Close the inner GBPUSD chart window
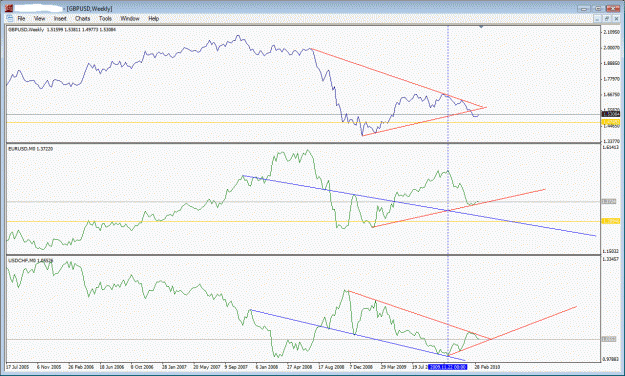The image size is (625, 376). click(615, 18)
